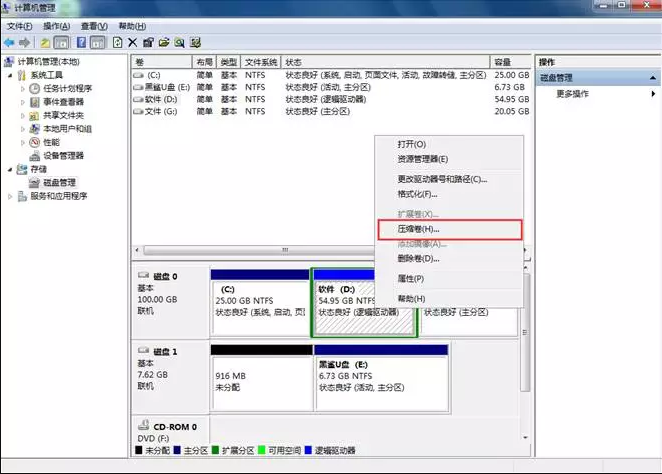This screenshot has height=474, width=662.
Task: Choose 压缩卷(H)... from the context menu
Action: (412, 229)
